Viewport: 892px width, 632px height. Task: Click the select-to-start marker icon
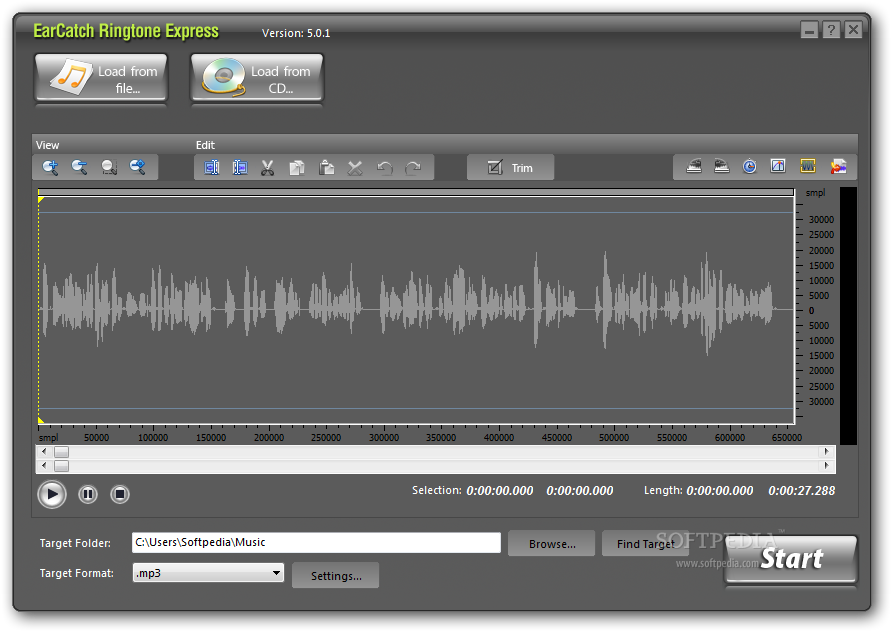(212, 168)
